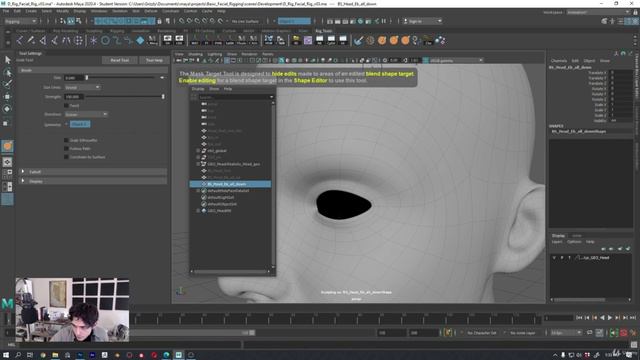Click the brush Size value field
The width and height of the screenshot is (640, 360).
coord(74,78)
